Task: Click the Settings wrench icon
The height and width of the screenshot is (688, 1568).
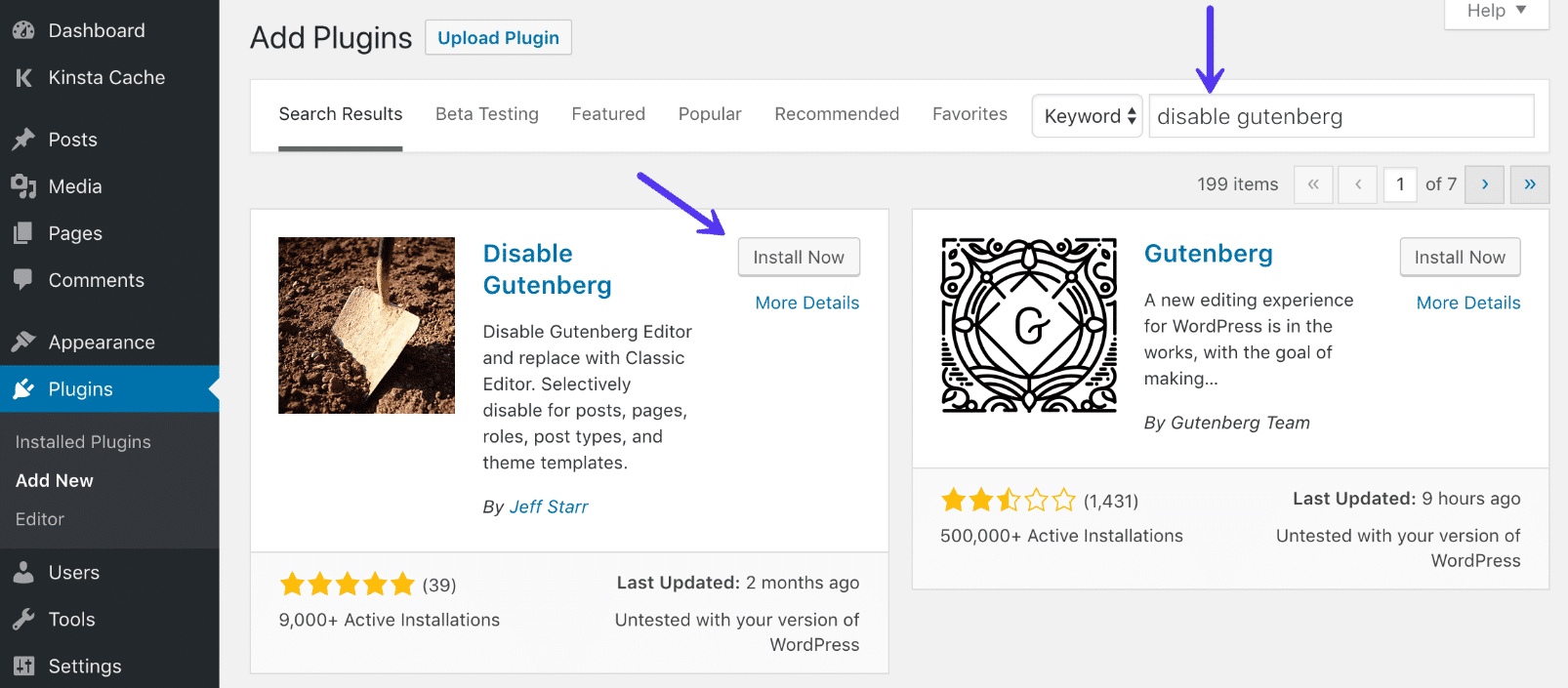Action: coord(22,666)
